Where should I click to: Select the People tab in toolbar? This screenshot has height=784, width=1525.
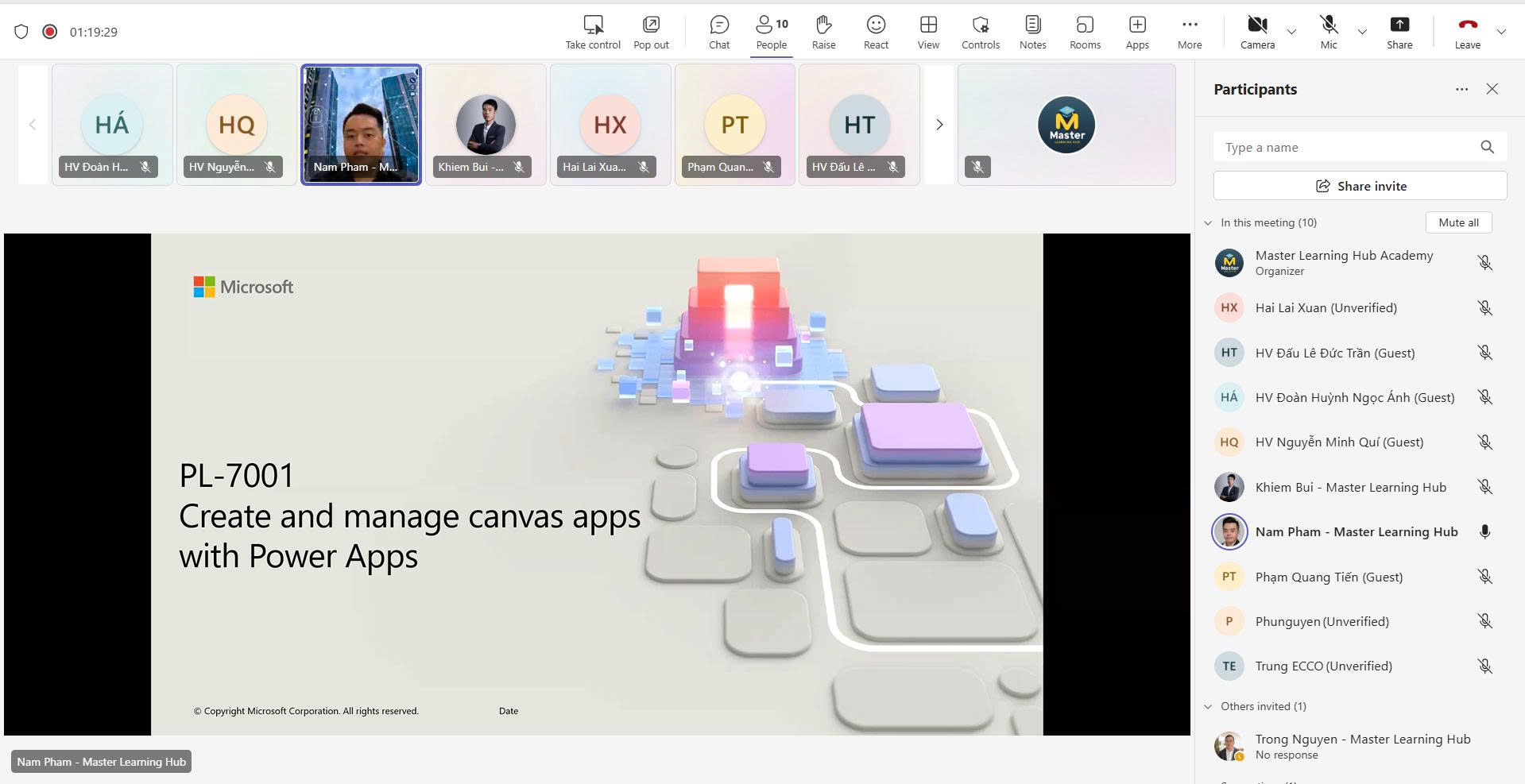pyautogui.click(x=771, y=32)
